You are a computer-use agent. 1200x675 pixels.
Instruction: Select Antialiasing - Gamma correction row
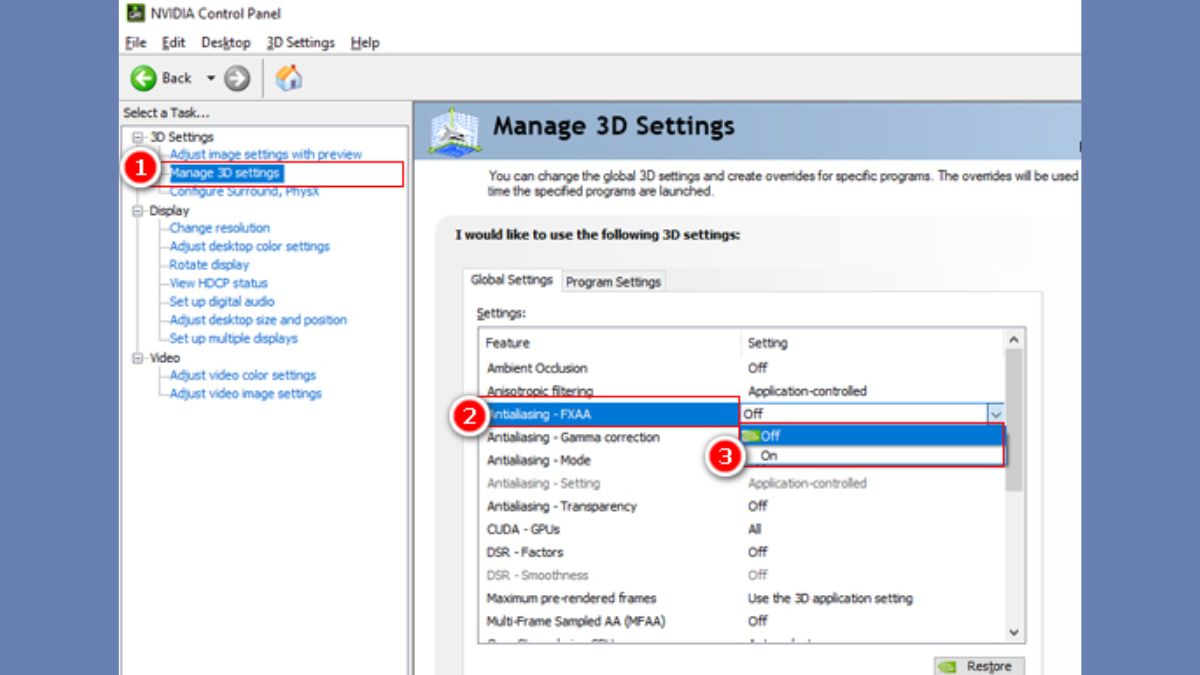point(610,437)
